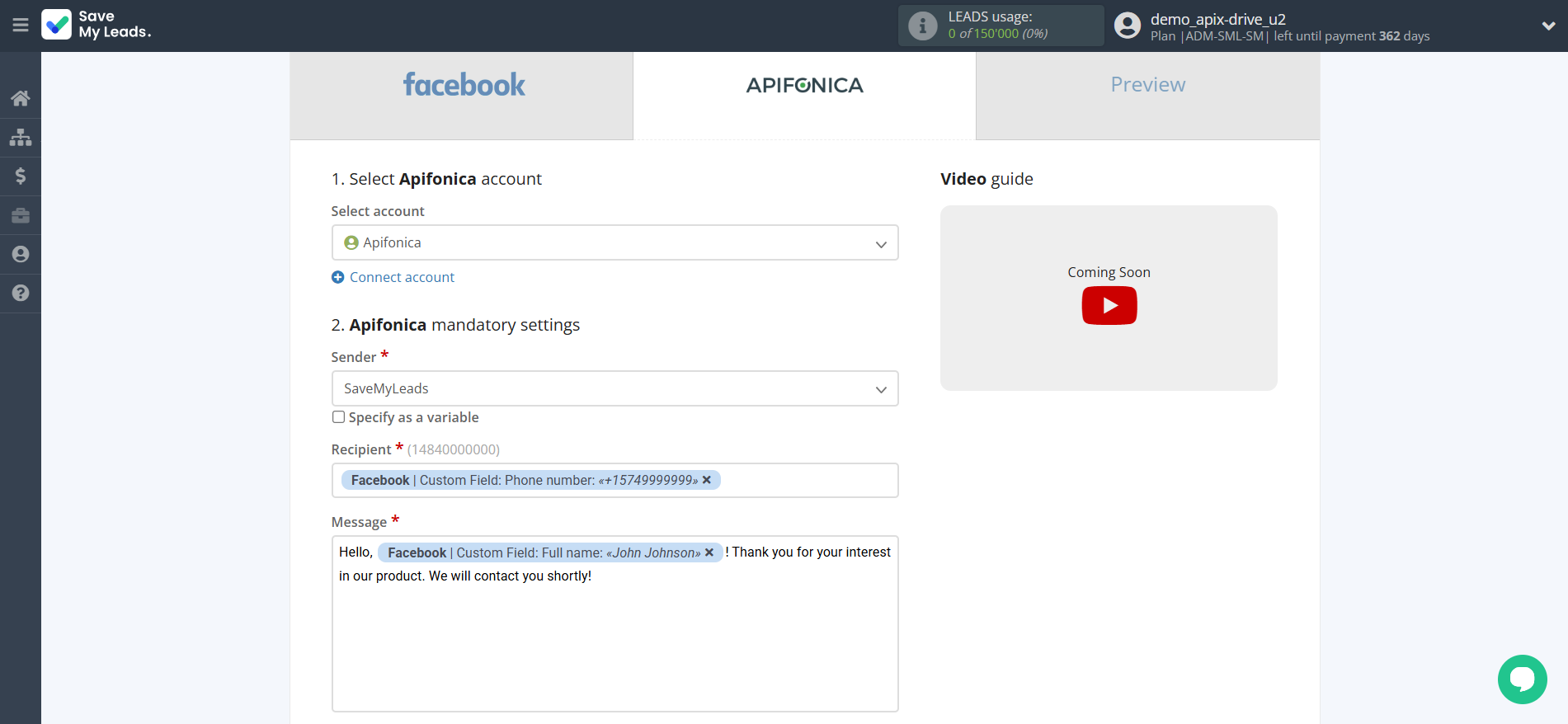
Task: Enable Specify as a variable checkbox
Action: (x=338, y=417)
